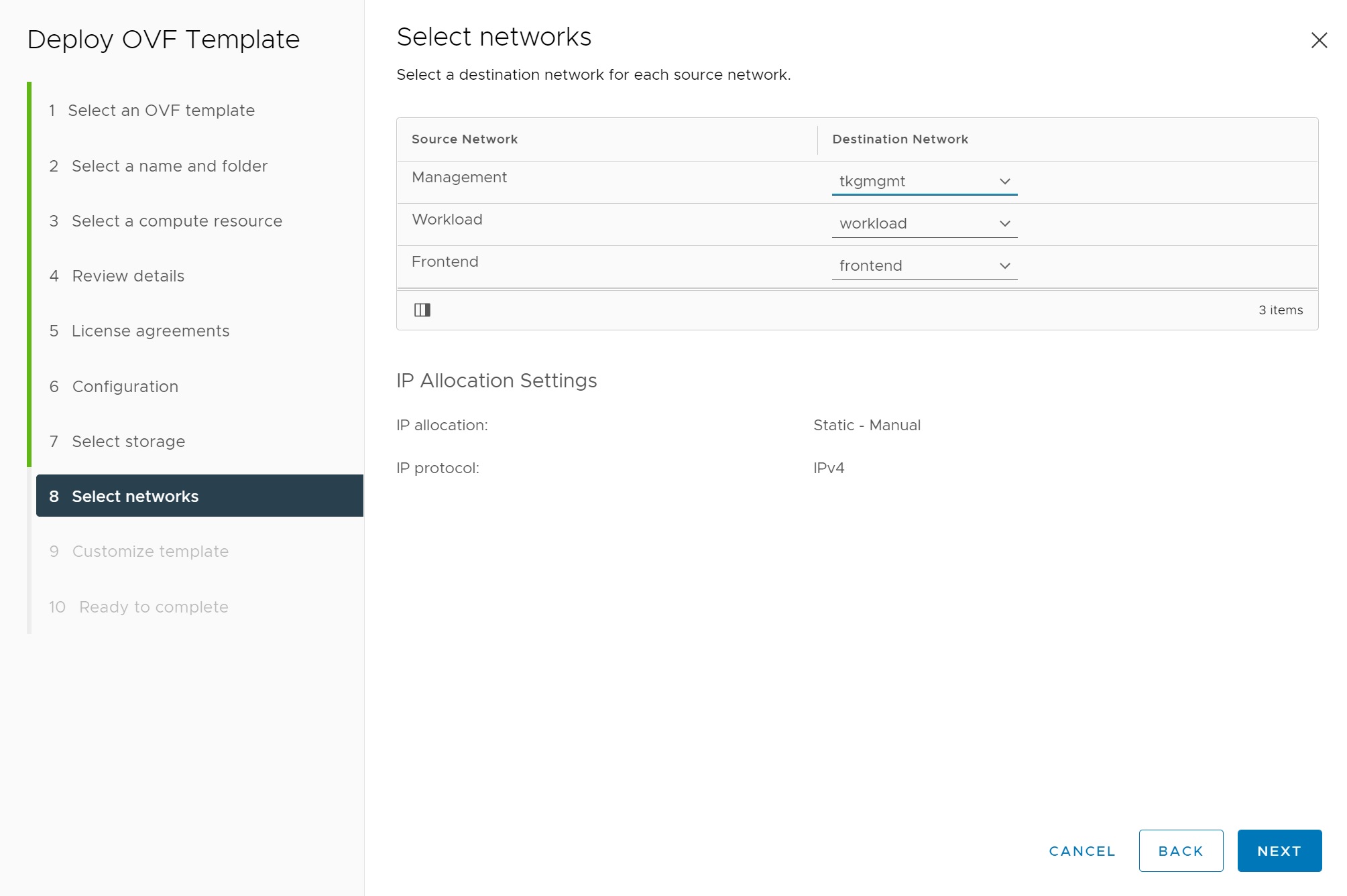
Task: Return to Review details step
Action: click(127, 276)
